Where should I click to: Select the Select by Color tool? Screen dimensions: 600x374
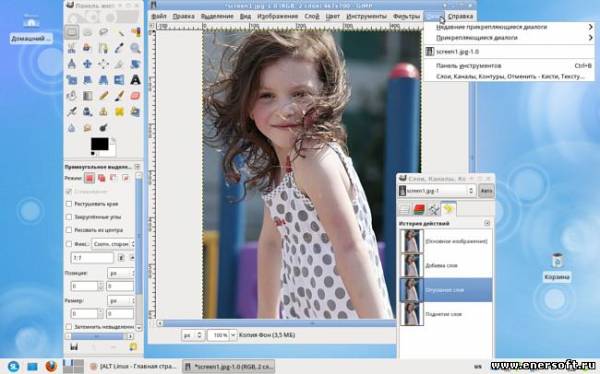tap(135, 32)
